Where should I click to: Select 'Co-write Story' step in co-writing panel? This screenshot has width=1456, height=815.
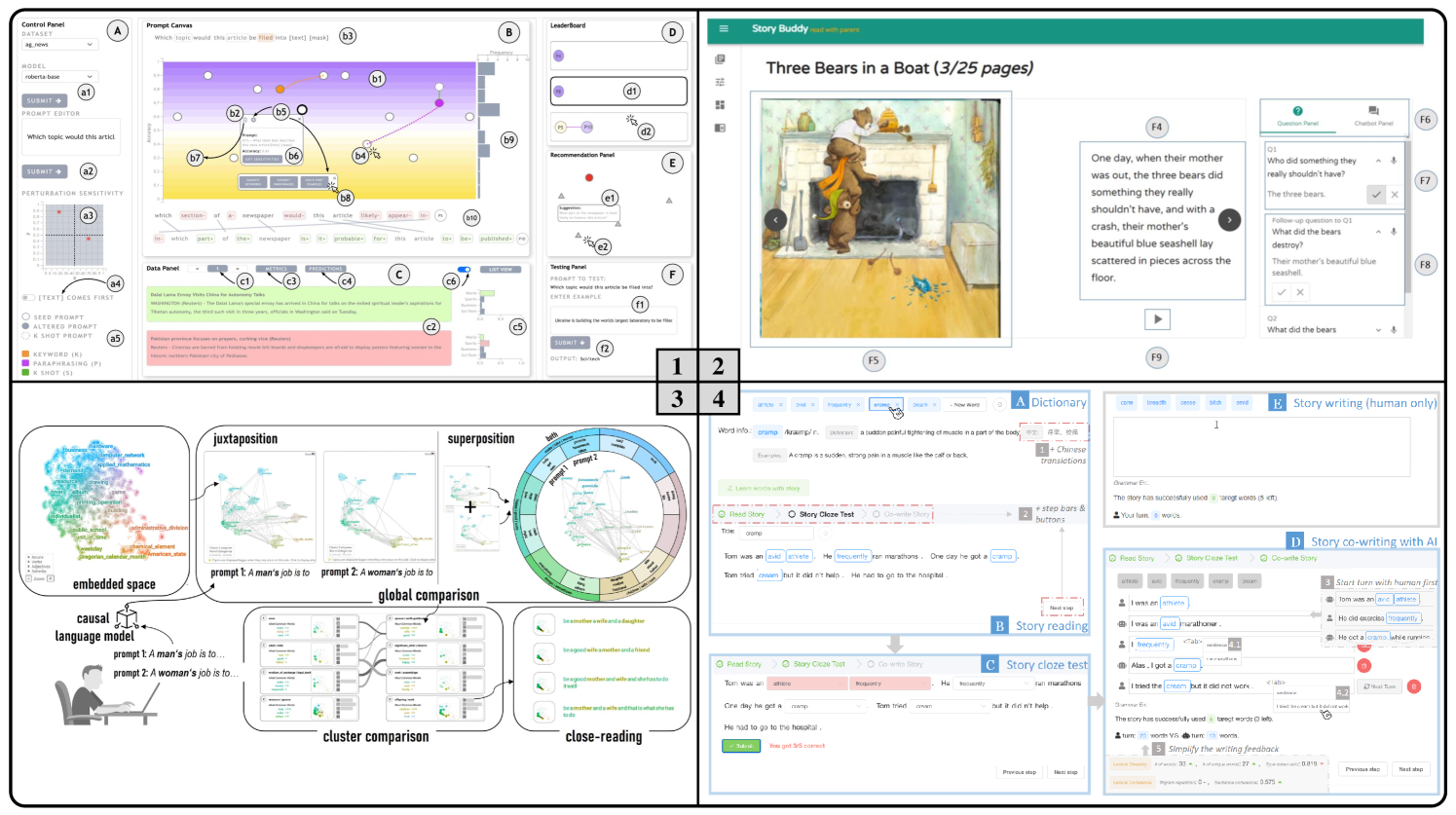click(x=1288, y=558)
